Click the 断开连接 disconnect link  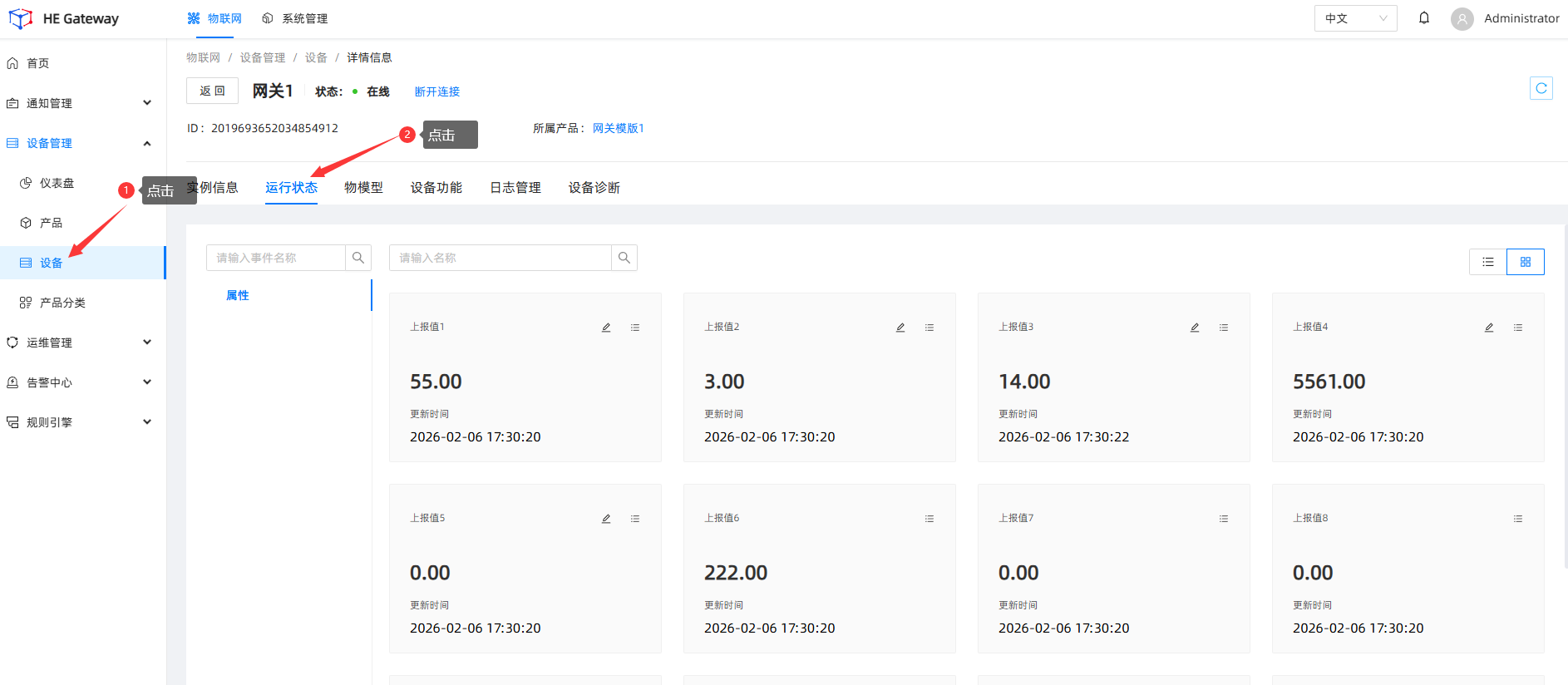tap(436, 91)
